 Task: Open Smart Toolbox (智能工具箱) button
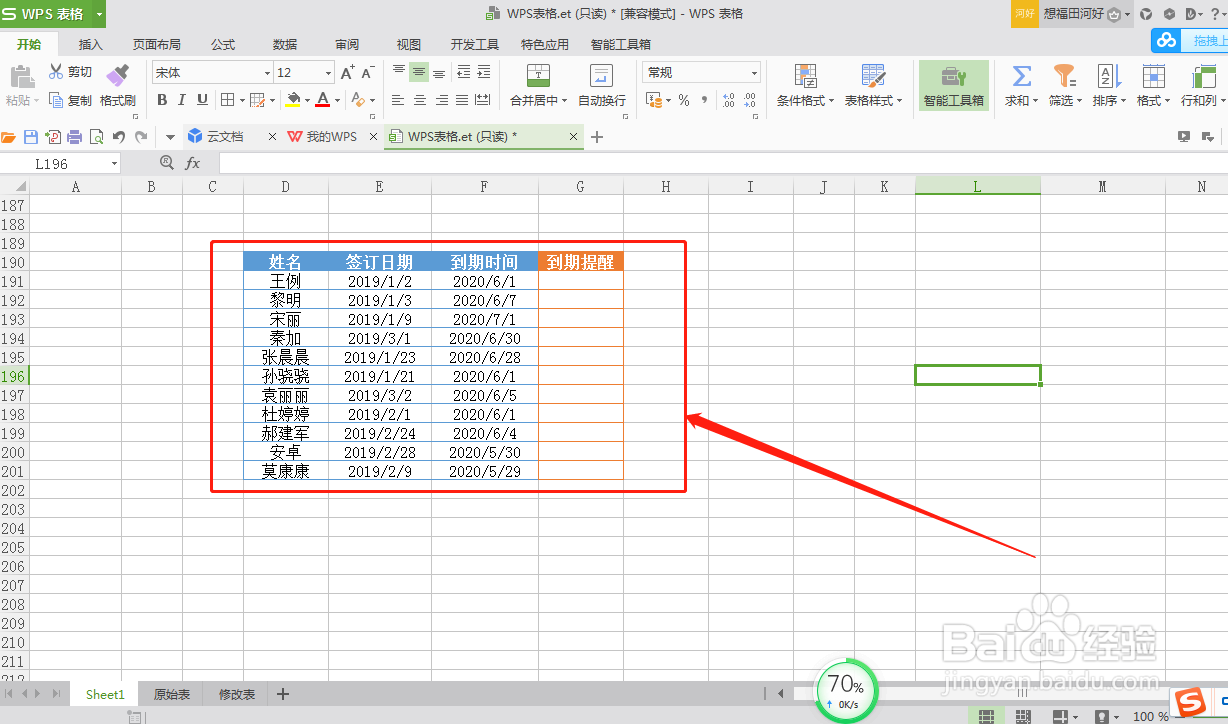(x=954, y=85)
